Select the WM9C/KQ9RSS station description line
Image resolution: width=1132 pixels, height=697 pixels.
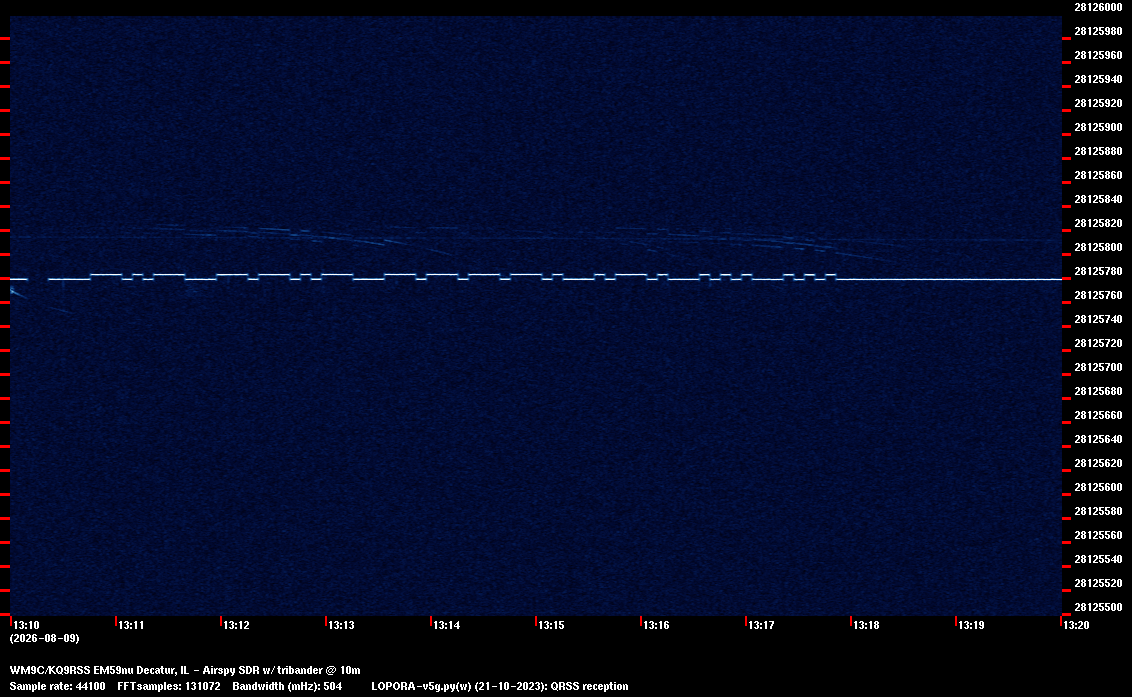185,670
